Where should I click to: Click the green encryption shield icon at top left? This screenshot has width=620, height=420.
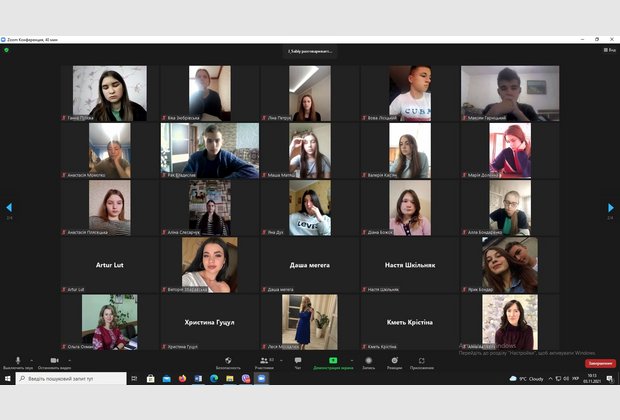click(6, 50)
